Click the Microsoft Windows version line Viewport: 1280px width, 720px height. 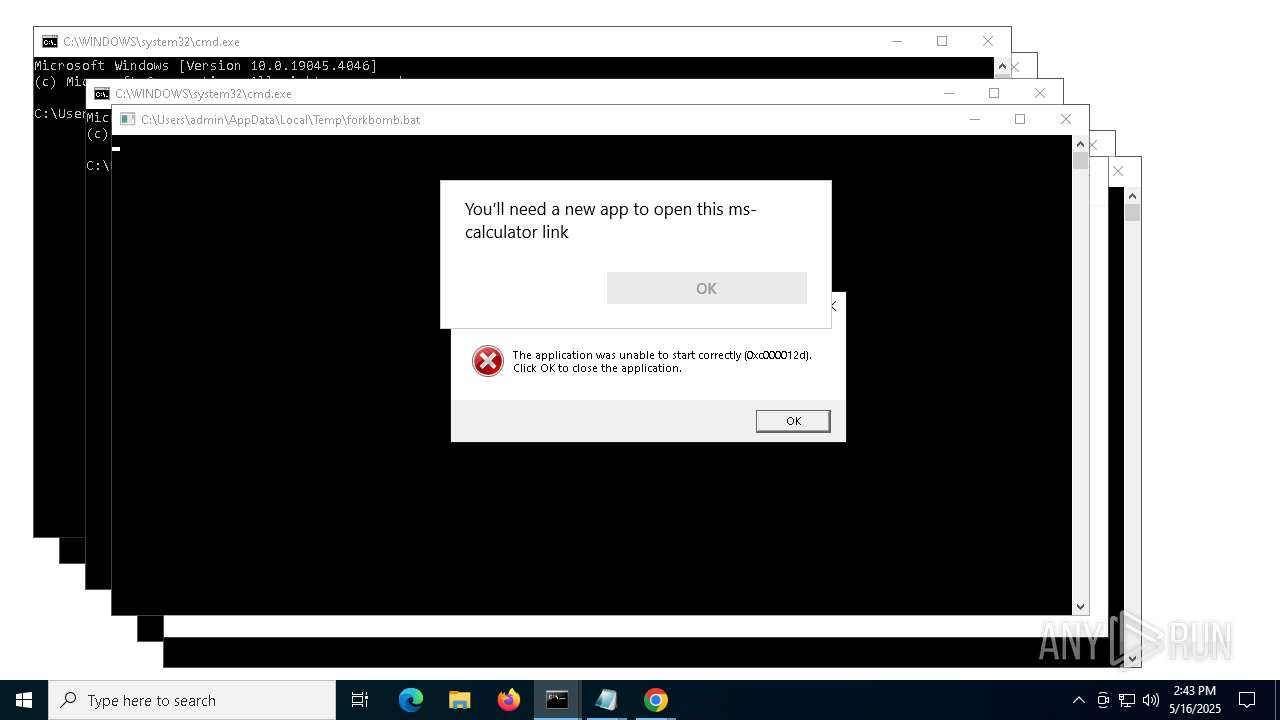206,66
